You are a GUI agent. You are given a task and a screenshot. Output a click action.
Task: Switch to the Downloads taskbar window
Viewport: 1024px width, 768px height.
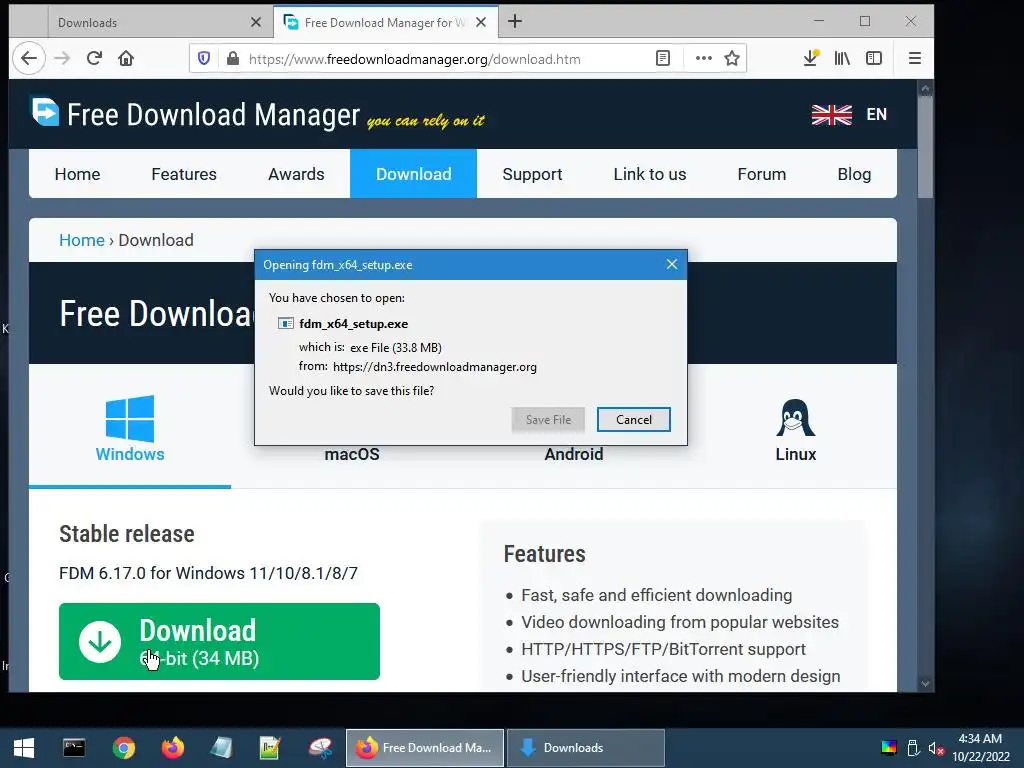click(586, 748)
